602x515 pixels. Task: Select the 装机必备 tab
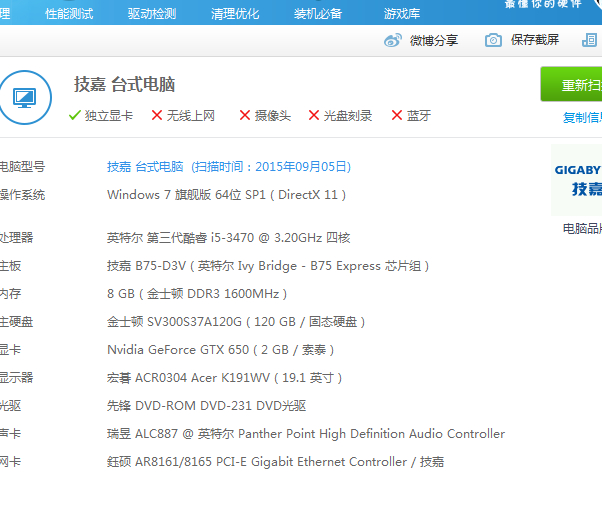pyautogui.click(x=318, y=14)
